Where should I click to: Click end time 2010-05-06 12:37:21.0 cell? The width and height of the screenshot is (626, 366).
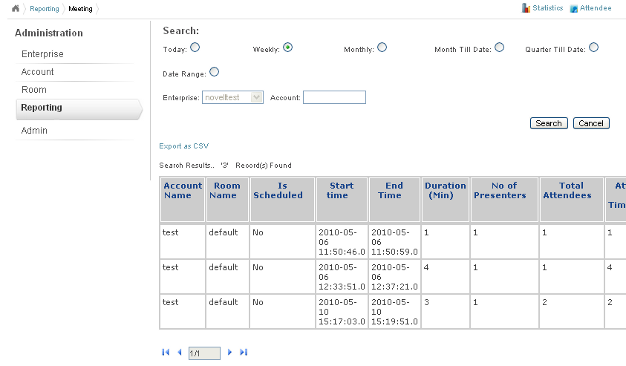click(x=394, y=277)
